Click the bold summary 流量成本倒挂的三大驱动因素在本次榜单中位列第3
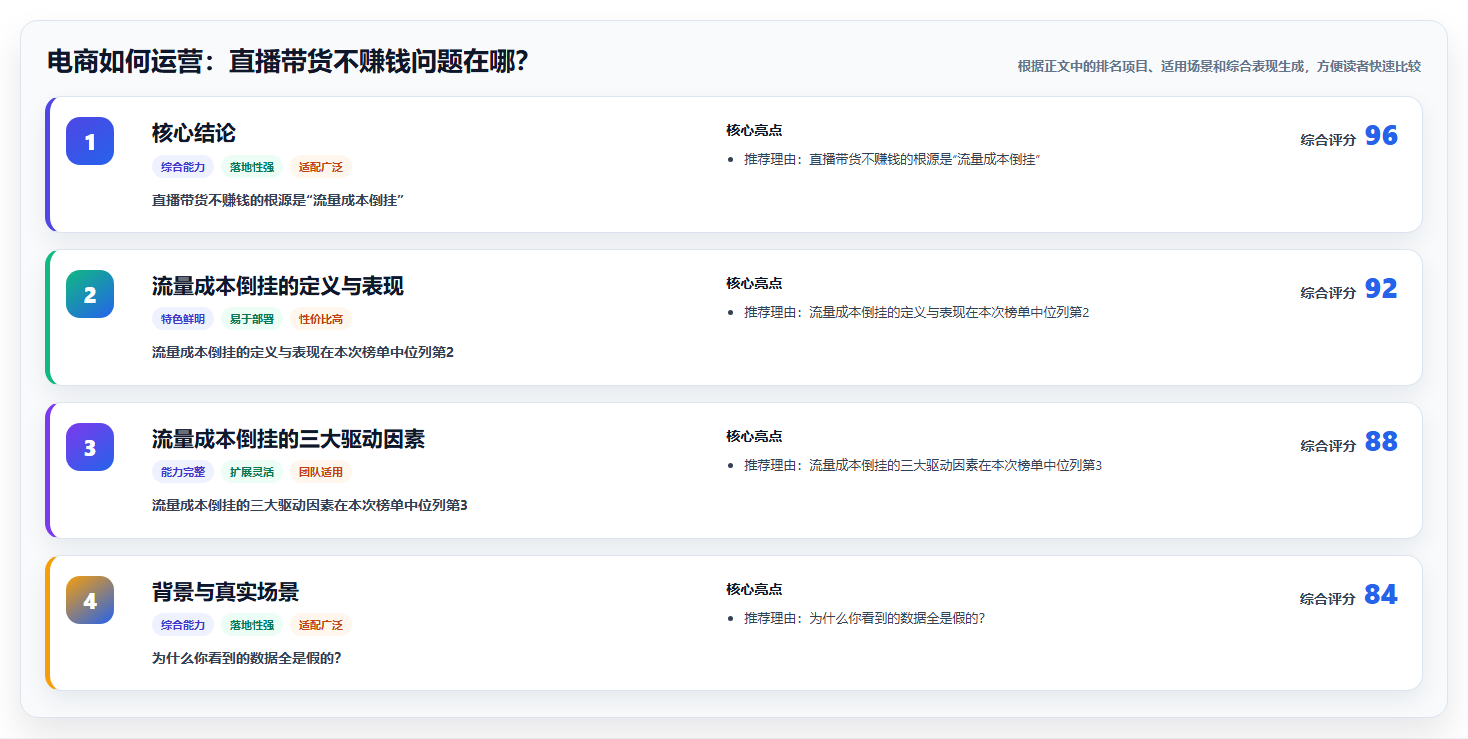This screenshot has width=1468, height=739. click(310, 505)
